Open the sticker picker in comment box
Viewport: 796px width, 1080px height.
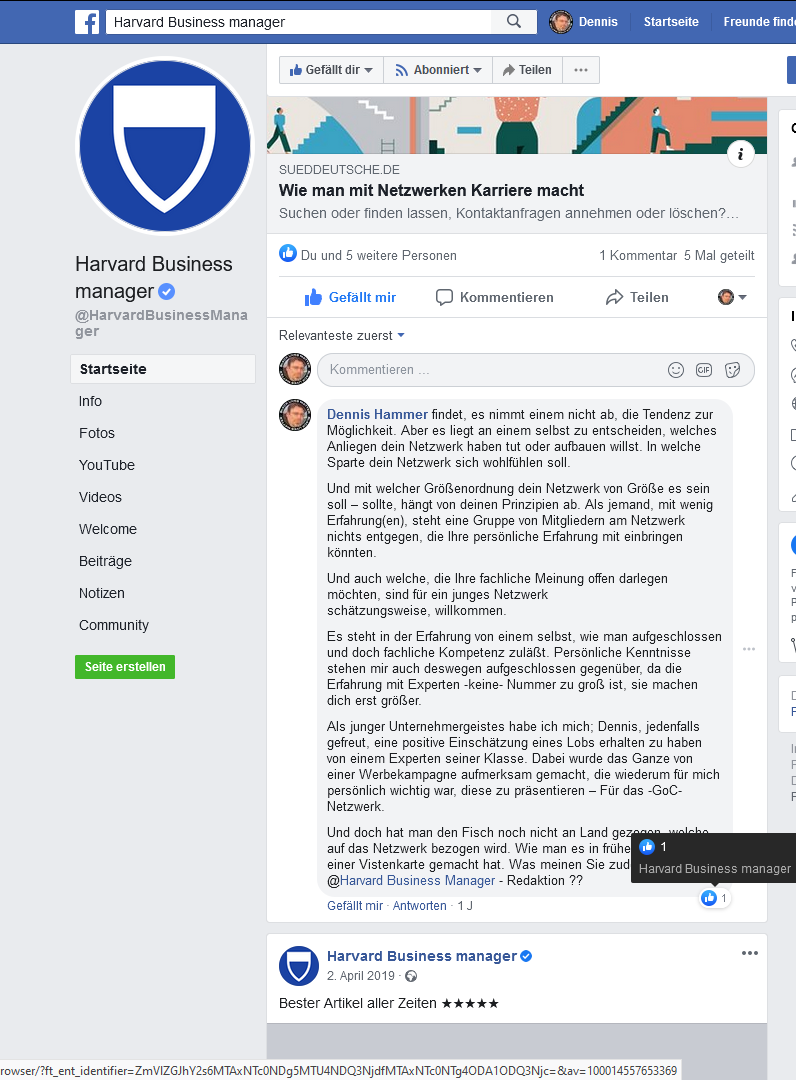(x=733, y=370)
